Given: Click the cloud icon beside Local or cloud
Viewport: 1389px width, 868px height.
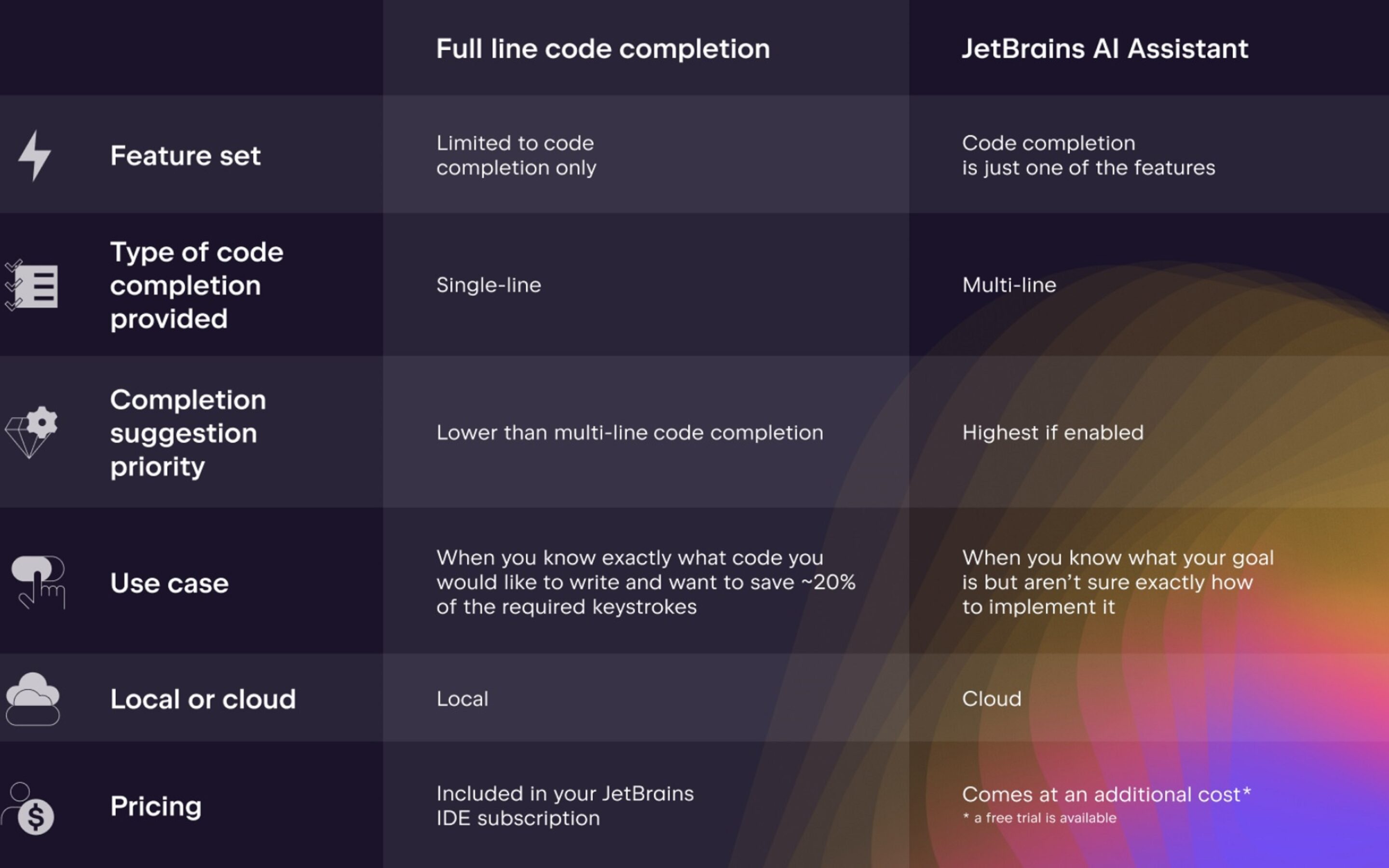Looking at the screenshot, I should (33, 699).
